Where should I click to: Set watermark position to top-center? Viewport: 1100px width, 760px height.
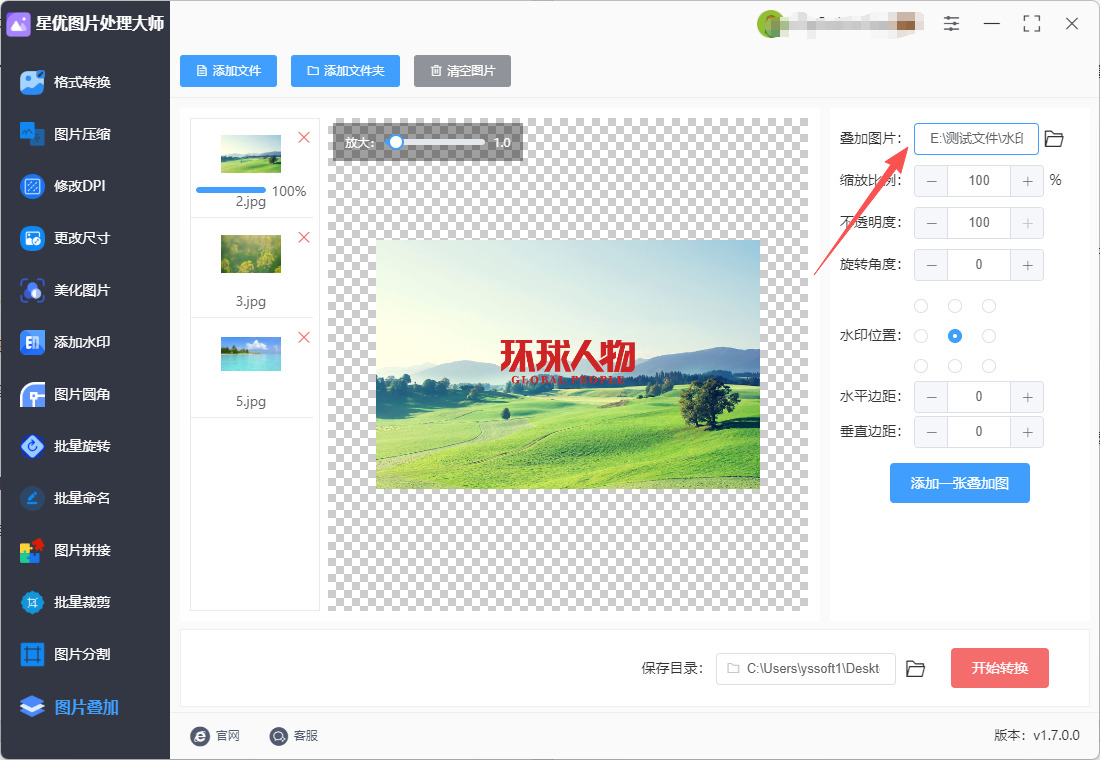[955, 306]
